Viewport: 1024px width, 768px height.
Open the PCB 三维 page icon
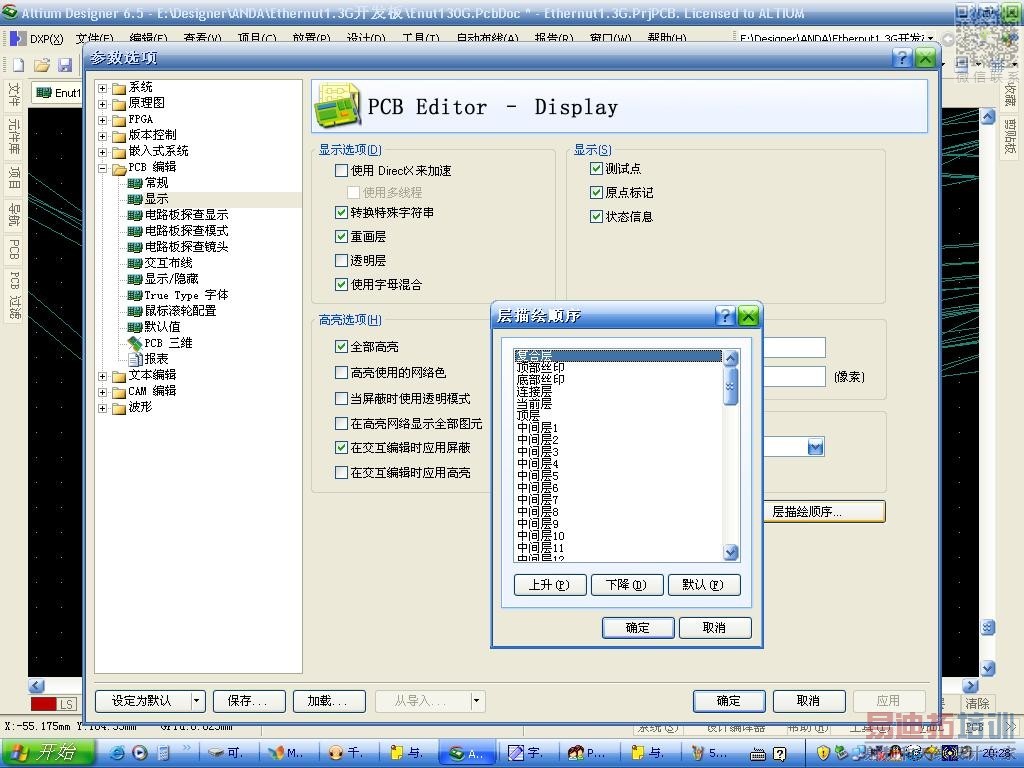[x=135, y=343]
